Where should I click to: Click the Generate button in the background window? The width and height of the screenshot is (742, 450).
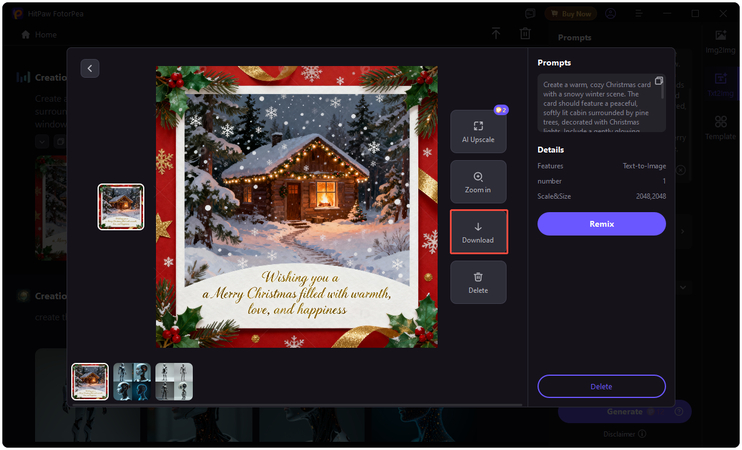tap(625, 412)
